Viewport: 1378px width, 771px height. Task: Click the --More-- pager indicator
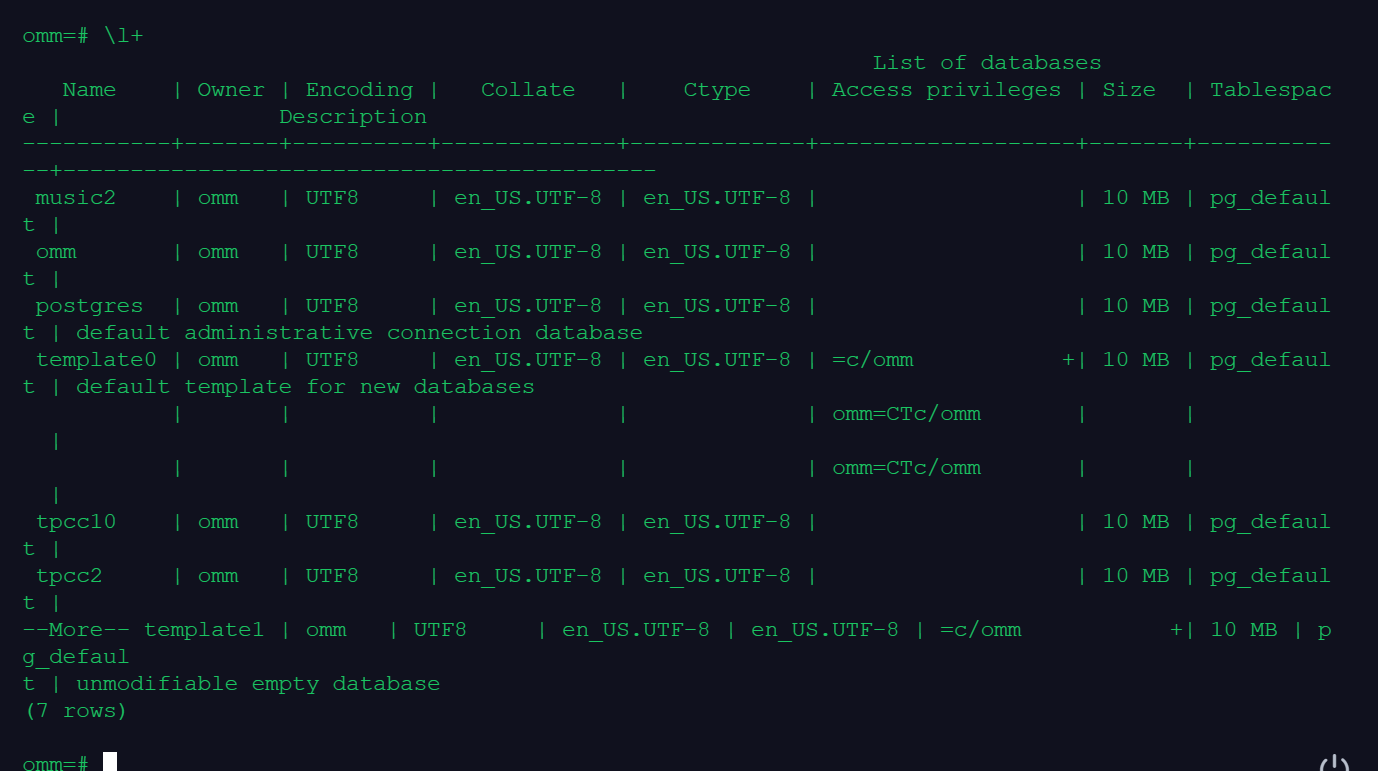[76, 630]
